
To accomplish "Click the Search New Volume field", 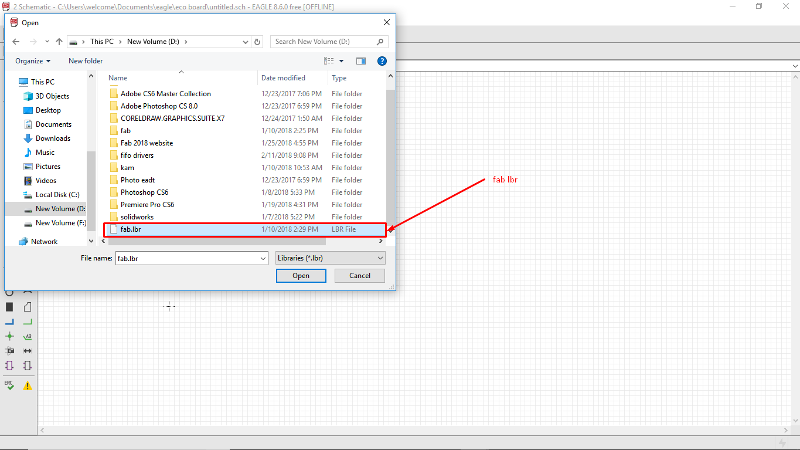I will coord(323,41).
